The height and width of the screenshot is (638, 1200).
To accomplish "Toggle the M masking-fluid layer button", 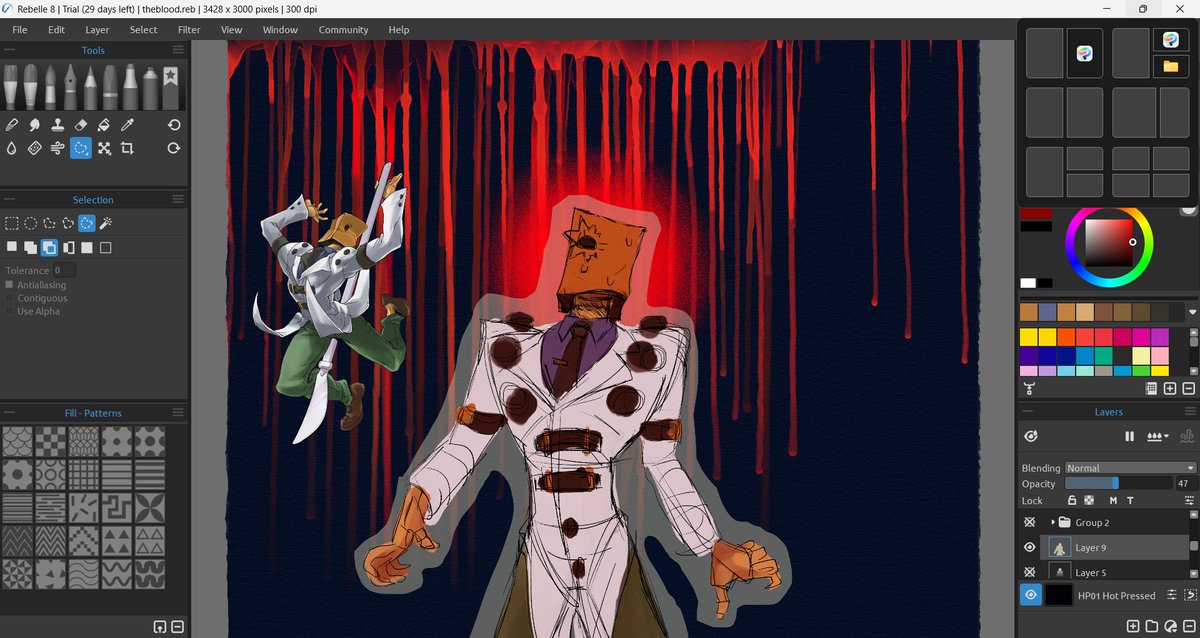I will pos(1113,500).
